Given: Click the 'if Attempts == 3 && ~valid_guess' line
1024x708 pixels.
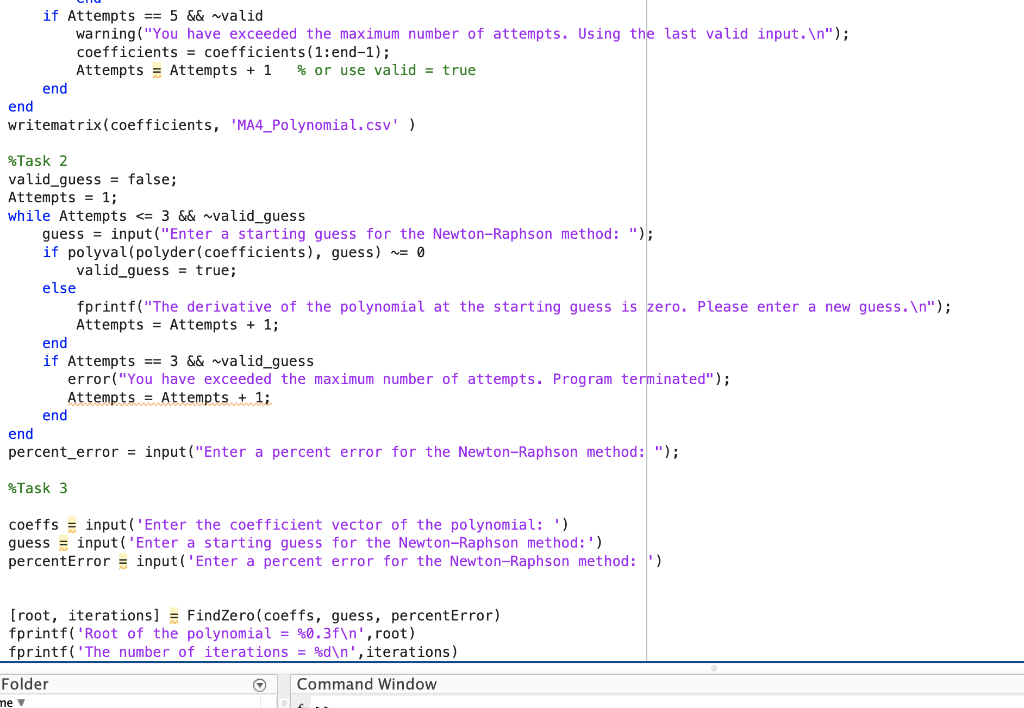Looking at the screenshot, I should (178, 361).
